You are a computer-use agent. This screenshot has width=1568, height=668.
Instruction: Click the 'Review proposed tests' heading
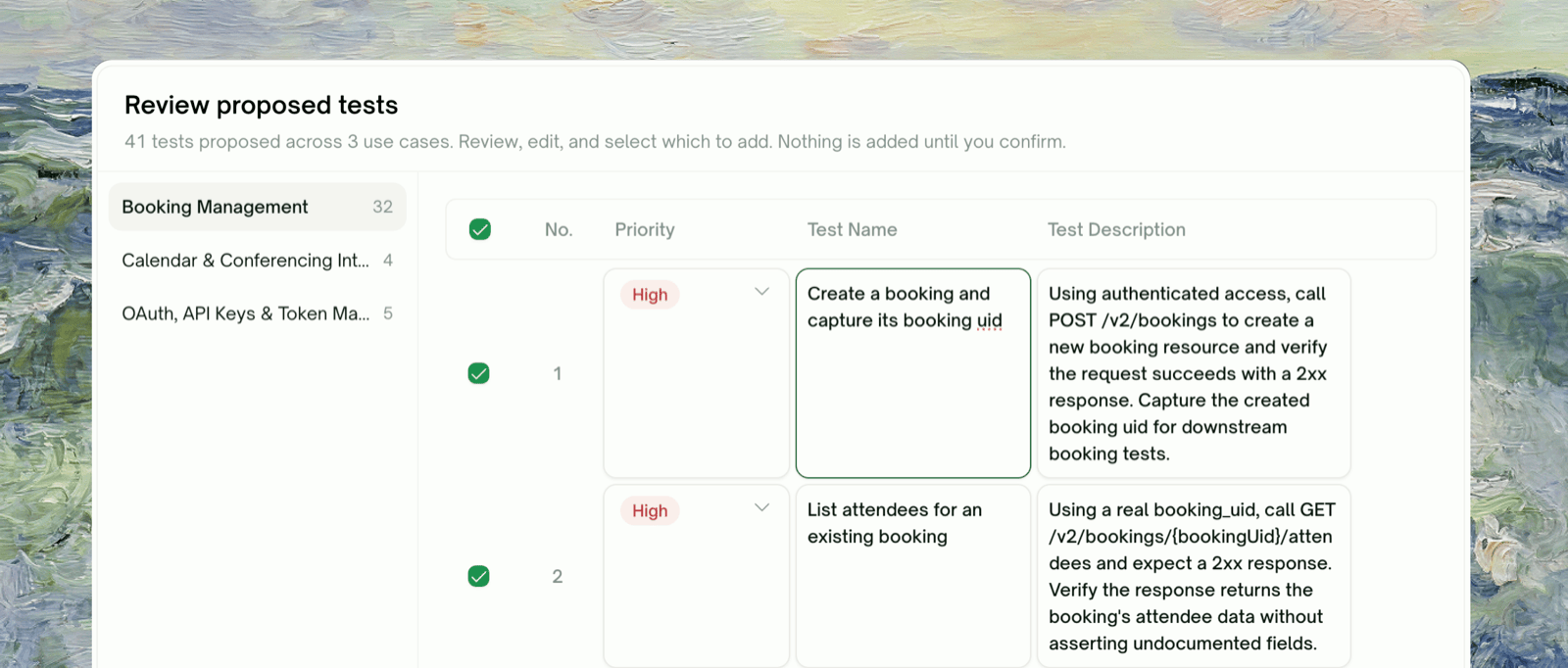point(261,105)
